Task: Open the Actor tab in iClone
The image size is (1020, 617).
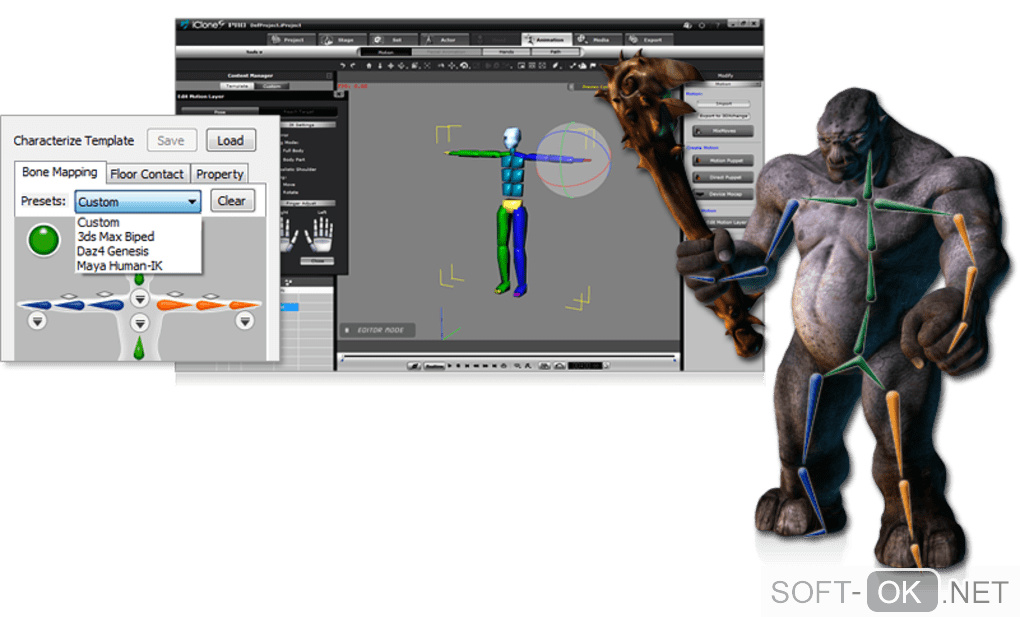Action: [x=445, y=40]
